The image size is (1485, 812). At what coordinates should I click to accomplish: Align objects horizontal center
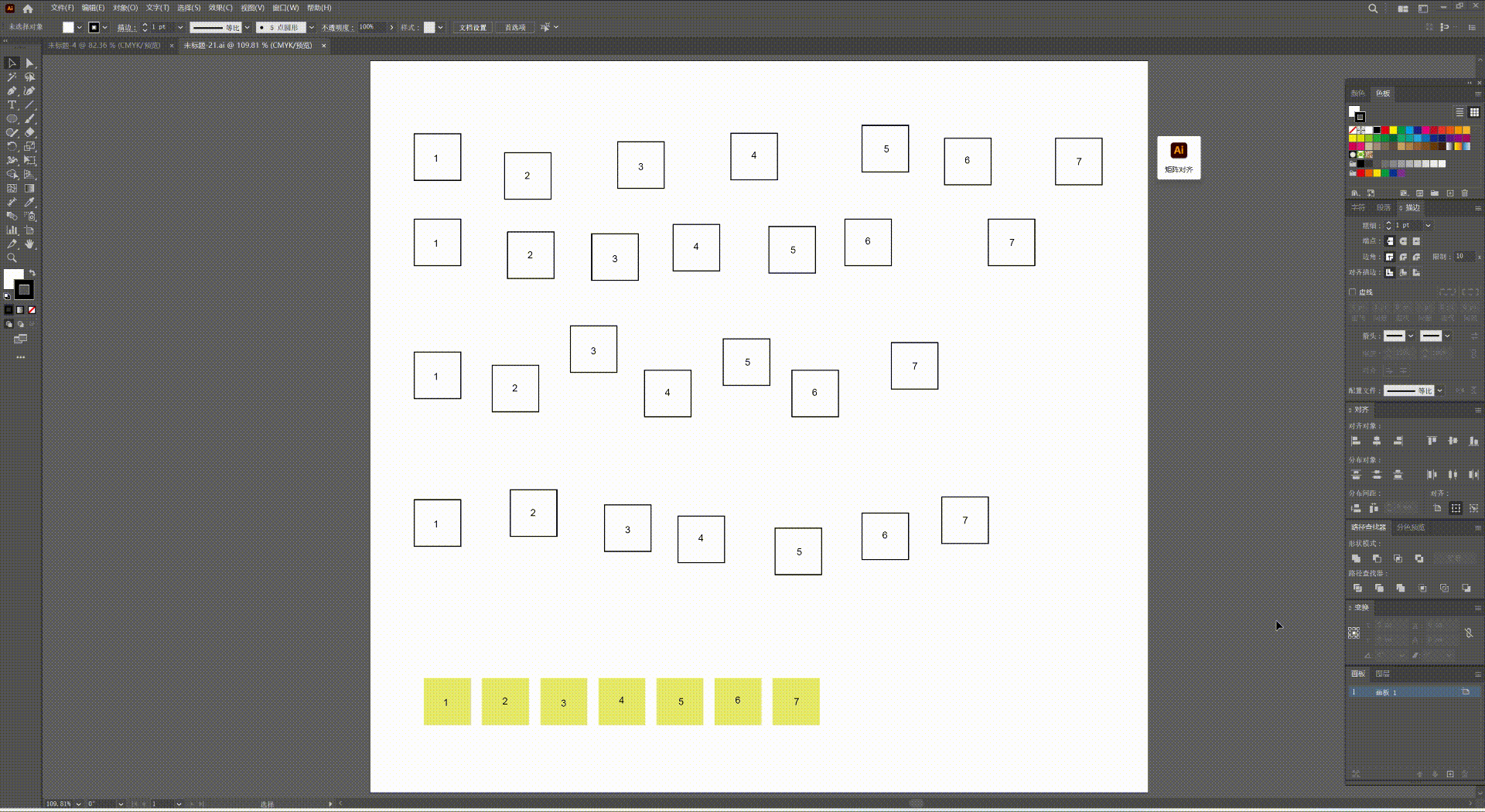(1377, 441)
